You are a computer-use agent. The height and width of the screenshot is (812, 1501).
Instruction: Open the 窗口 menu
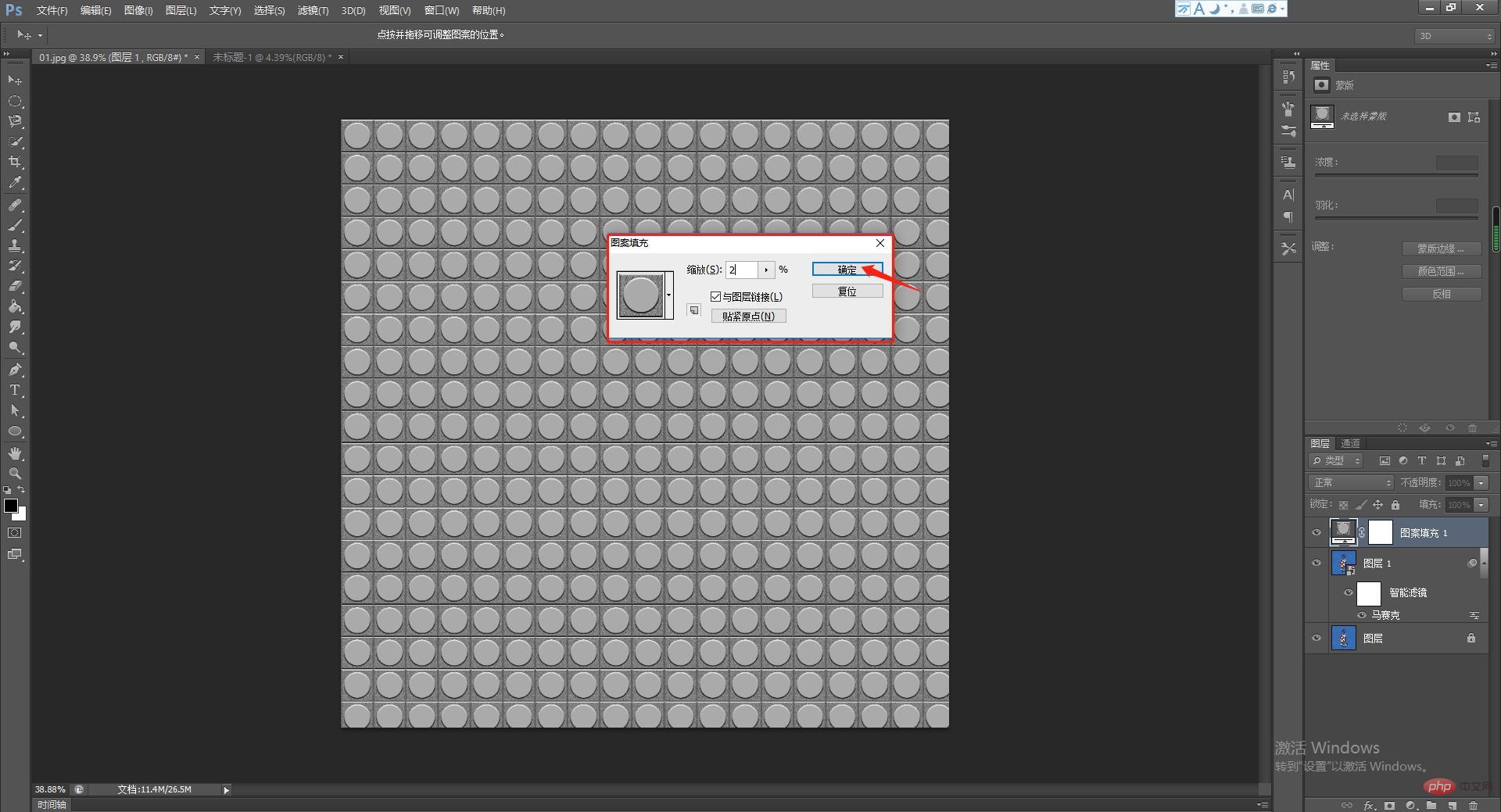tap(442, 10)
